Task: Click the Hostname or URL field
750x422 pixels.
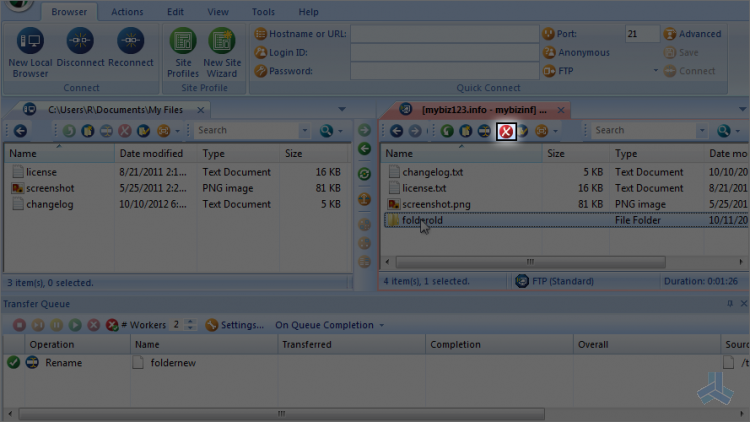Action: click(x=444, y=34)
